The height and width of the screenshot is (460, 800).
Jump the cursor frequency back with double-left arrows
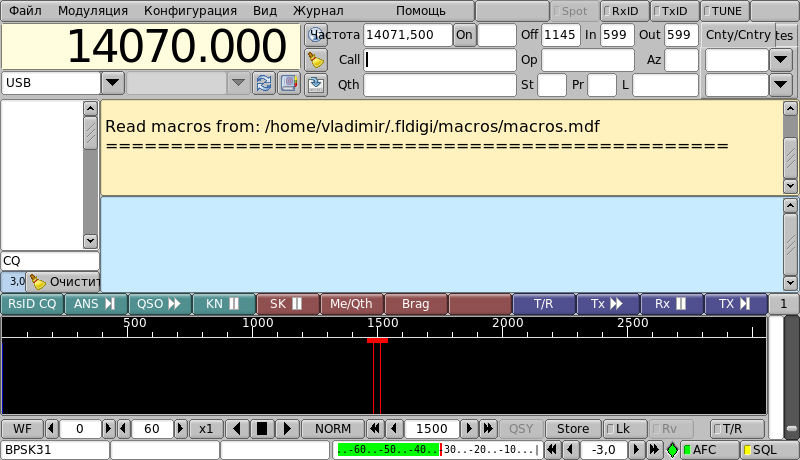[375, 429]
